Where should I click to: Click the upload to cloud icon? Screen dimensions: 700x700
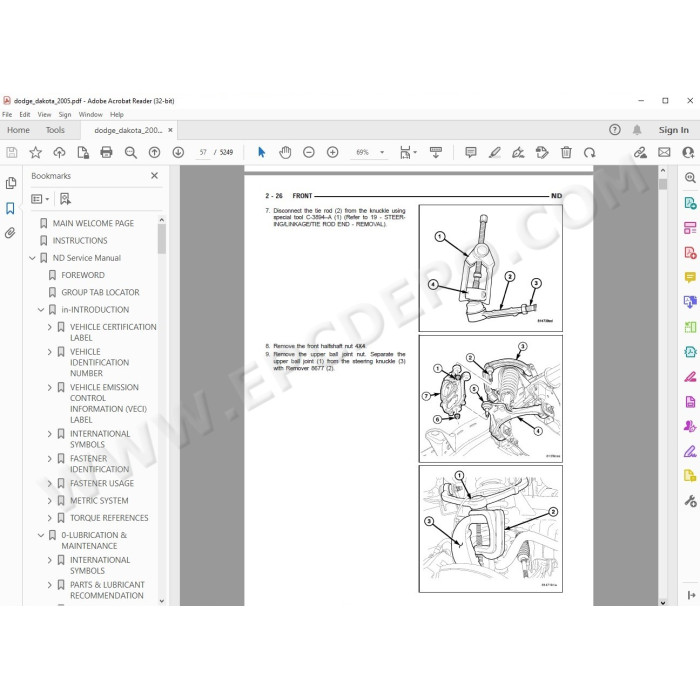click(59, 153)
